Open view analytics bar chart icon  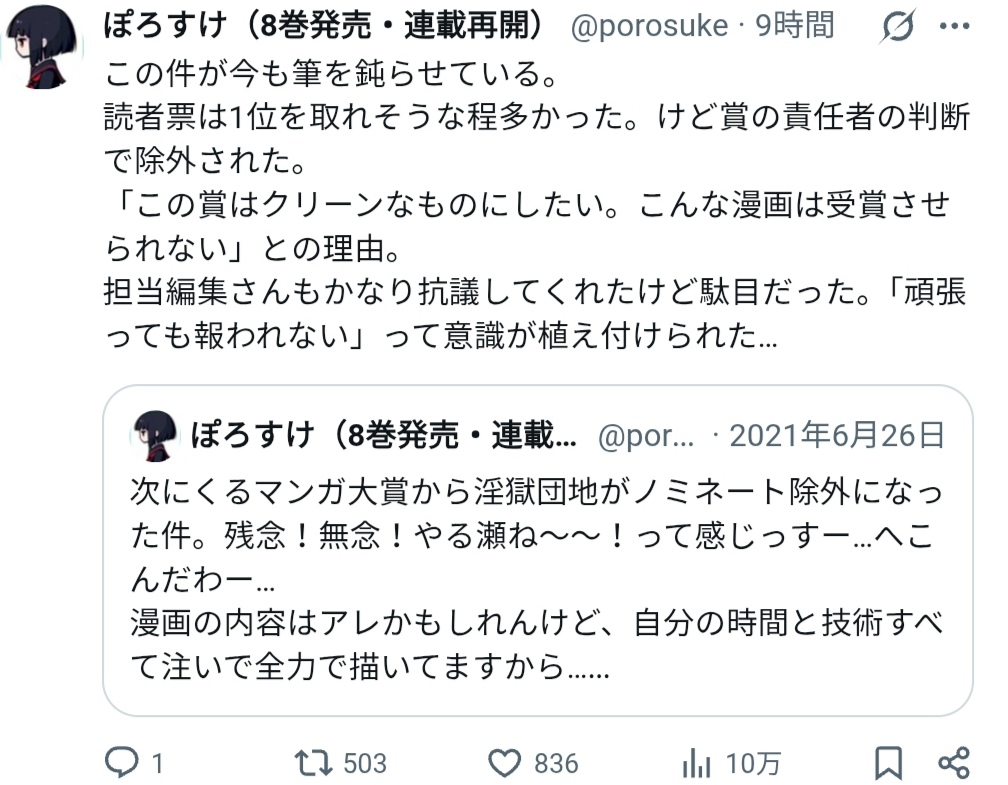point(696,765)
